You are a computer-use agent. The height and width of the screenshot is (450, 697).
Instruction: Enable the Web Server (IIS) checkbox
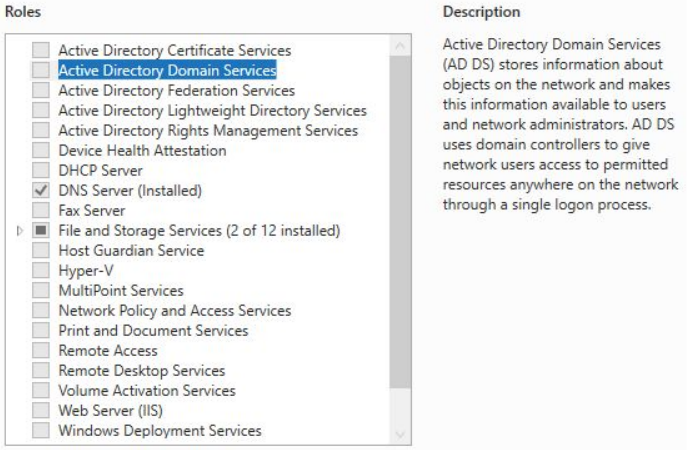coord(40,410)
